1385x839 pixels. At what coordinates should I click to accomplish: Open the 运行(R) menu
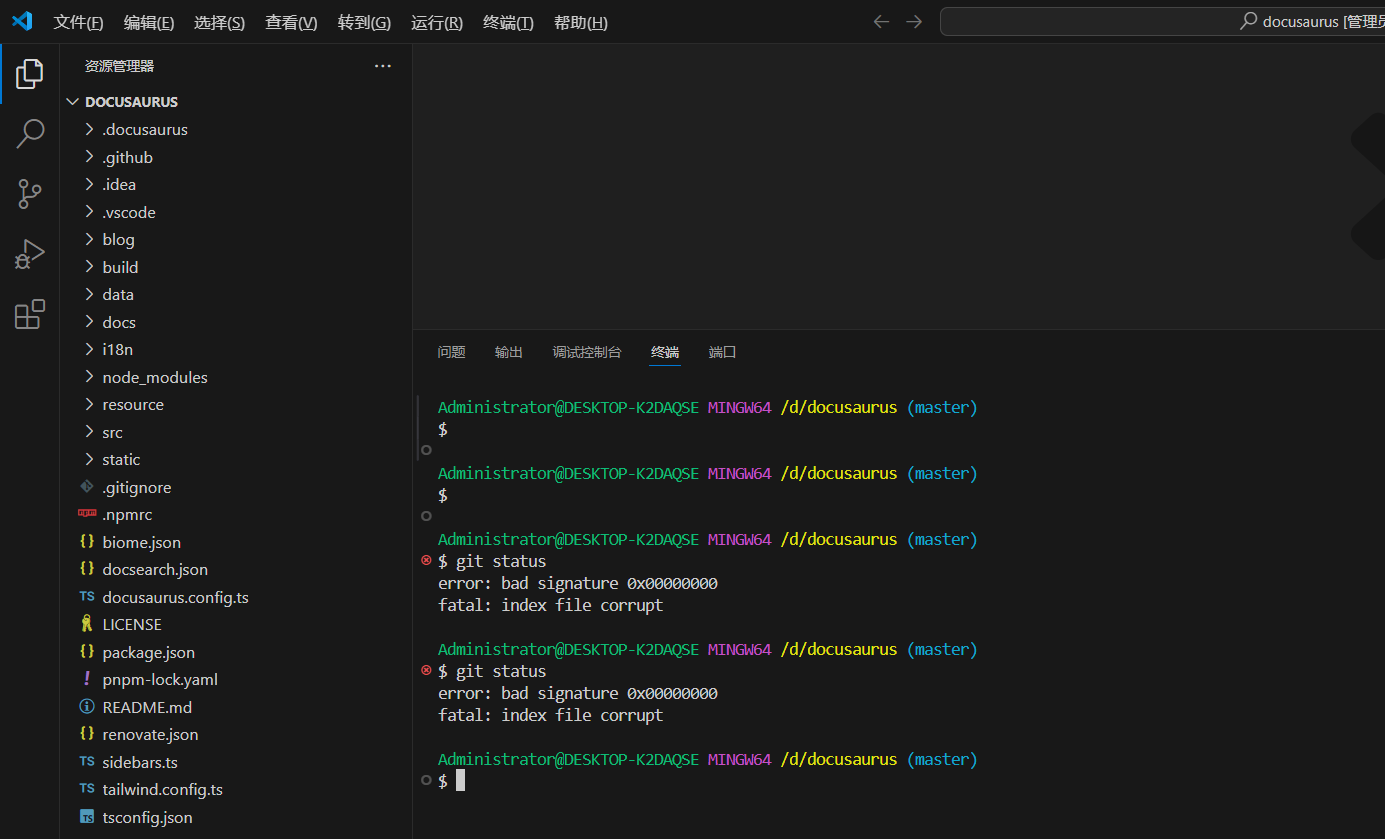[x=437, y=22]
